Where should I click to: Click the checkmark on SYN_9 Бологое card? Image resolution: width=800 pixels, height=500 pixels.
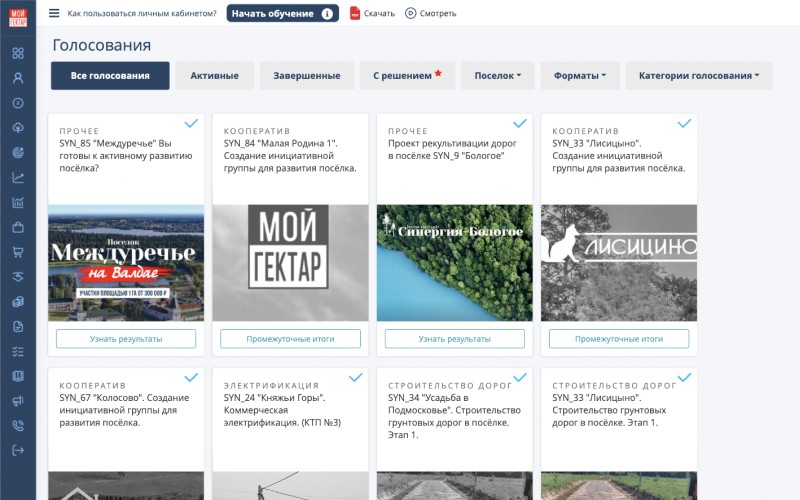pyautogui.click(x=519, y=123)
